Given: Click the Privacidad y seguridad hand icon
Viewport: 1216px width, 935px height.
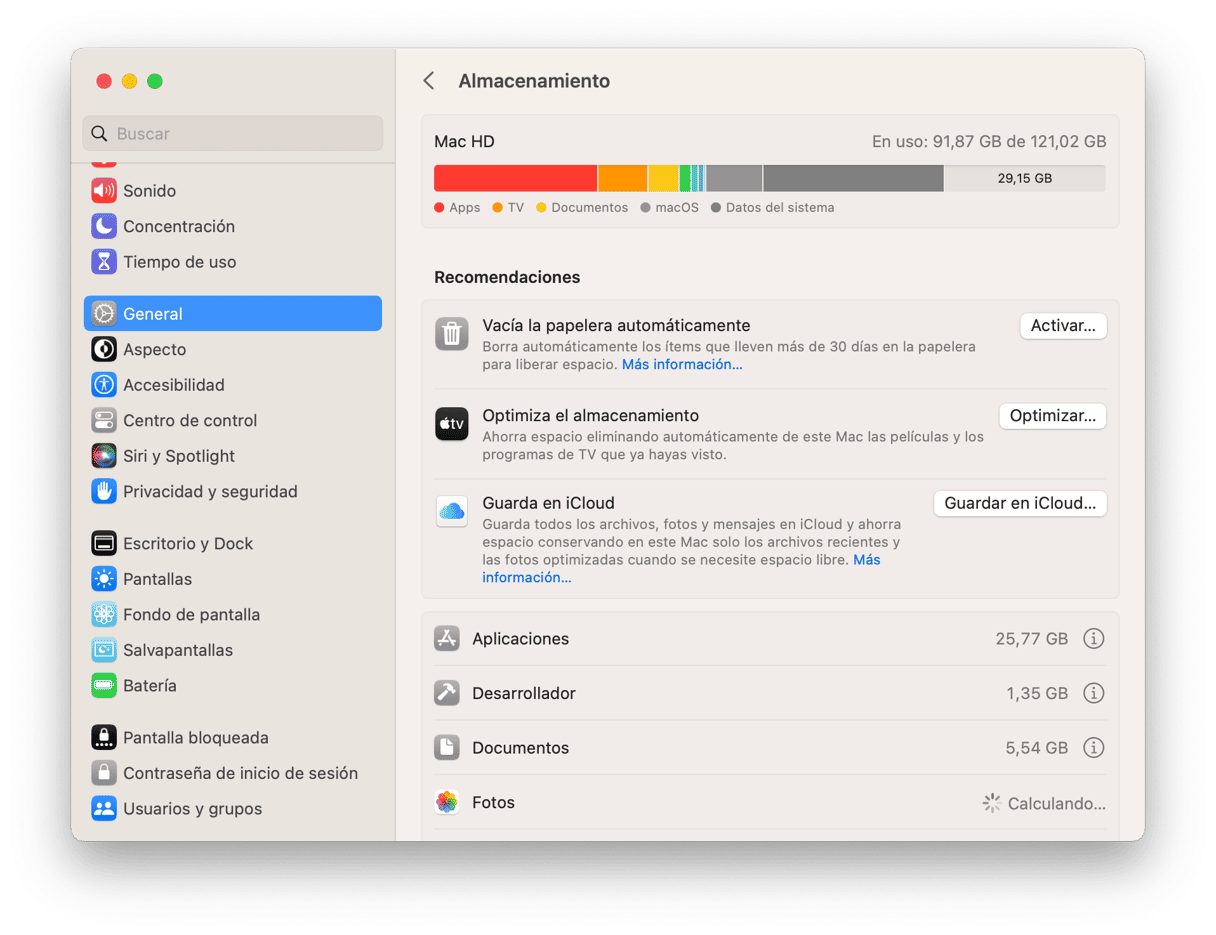Looking at the screenshot, I should pos(104,491).
